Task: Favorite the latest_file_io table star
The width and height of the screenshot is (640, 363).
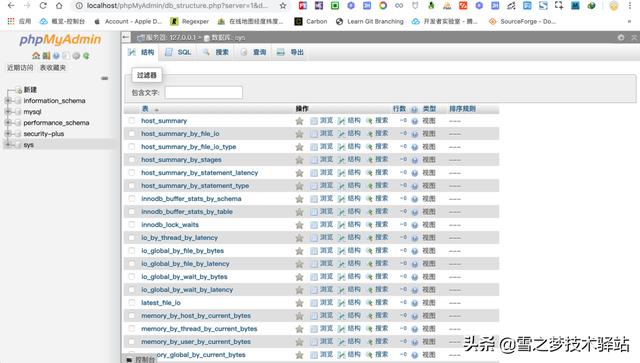Action: tap(299, 303)
